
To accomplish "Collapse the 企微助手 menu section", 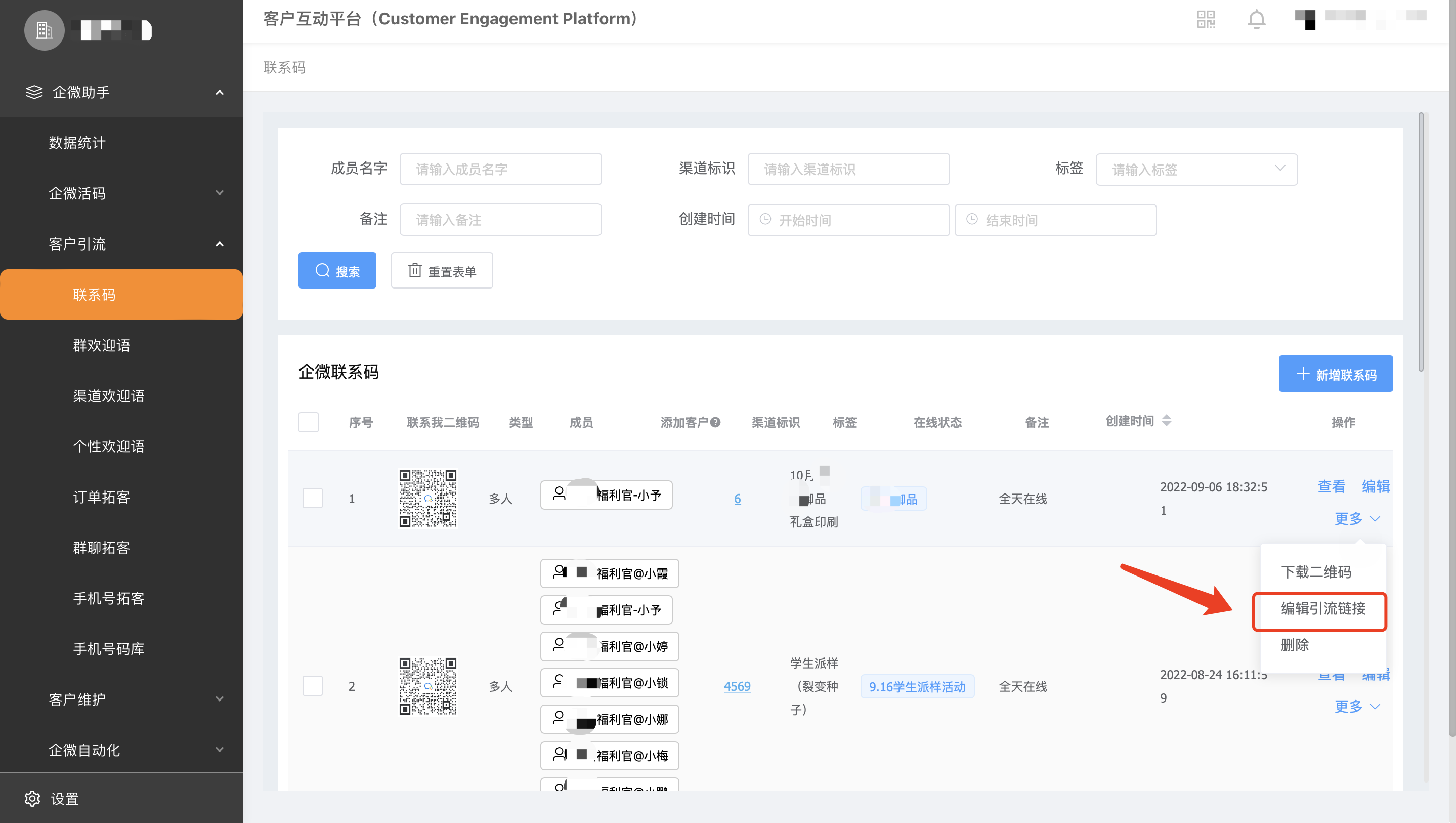I will (x=220, y=92).
